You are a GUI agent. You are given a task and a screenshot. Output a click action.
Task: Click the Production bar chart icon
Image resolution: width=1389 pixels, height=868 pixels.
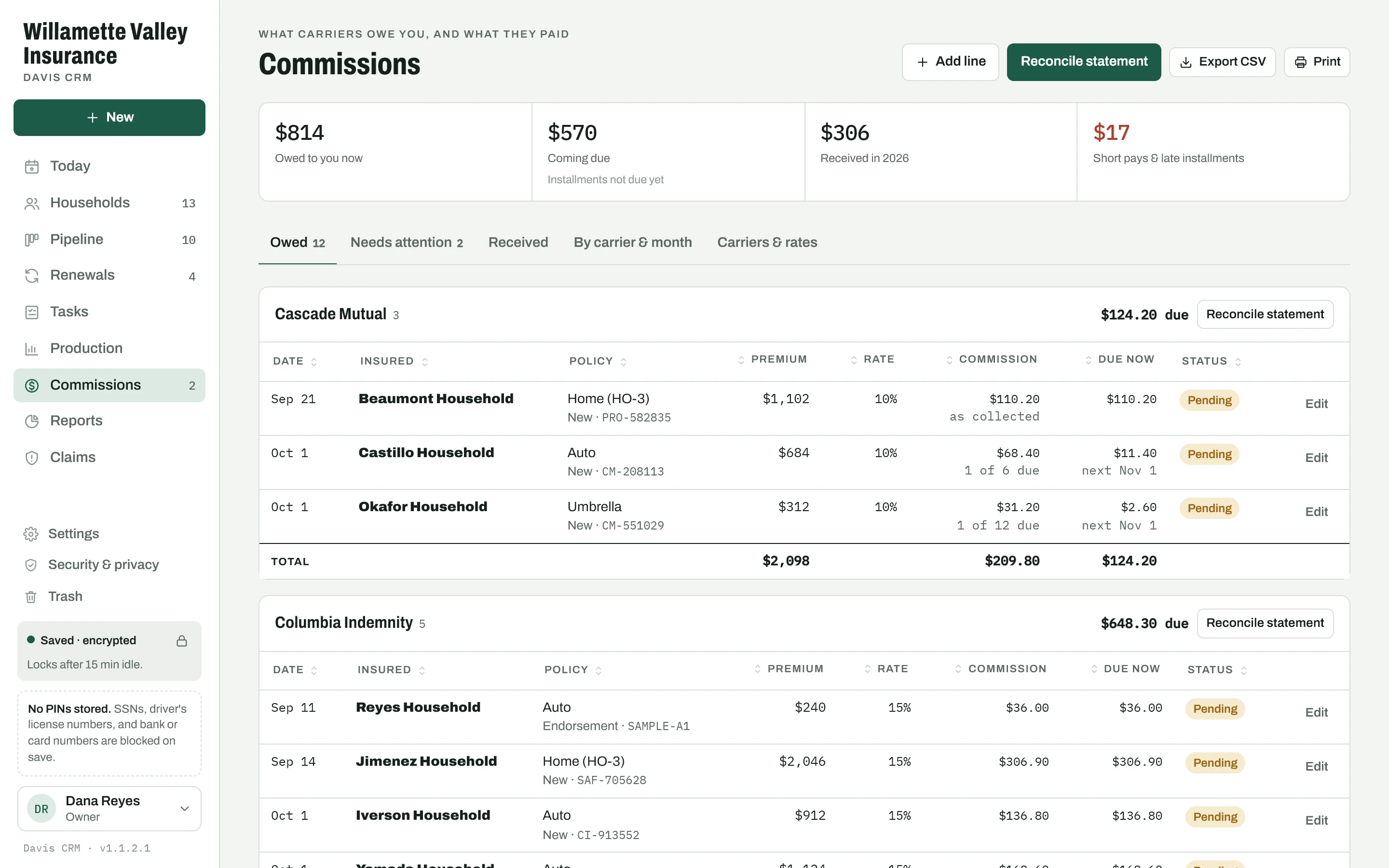[31, 349]
